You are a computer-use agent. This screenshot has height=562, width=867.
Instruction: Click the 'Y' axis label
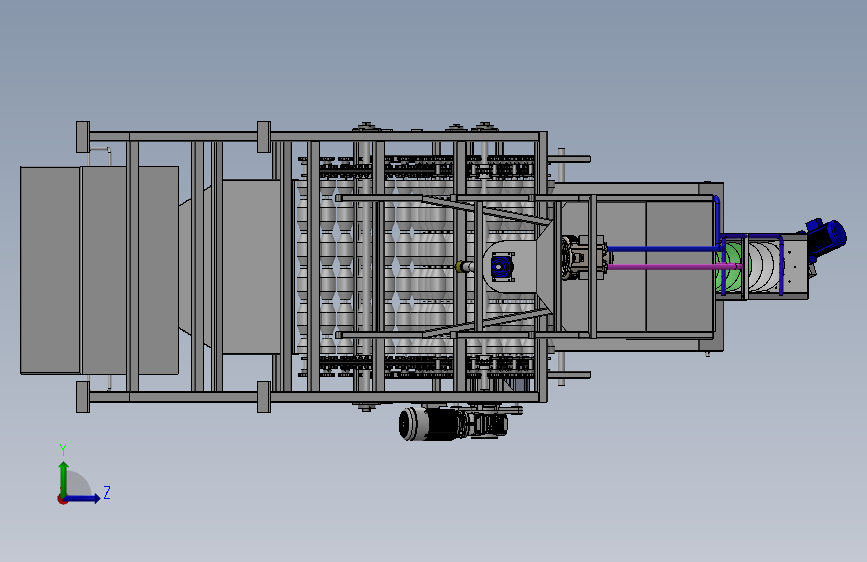[x=63, y=449]
